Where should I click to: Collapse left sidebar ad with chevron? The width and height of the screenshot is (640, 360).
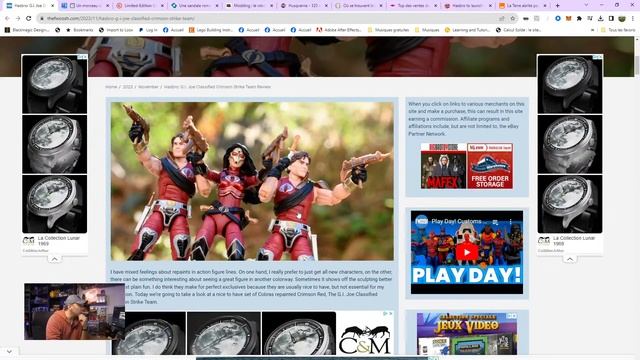[54, 259]
